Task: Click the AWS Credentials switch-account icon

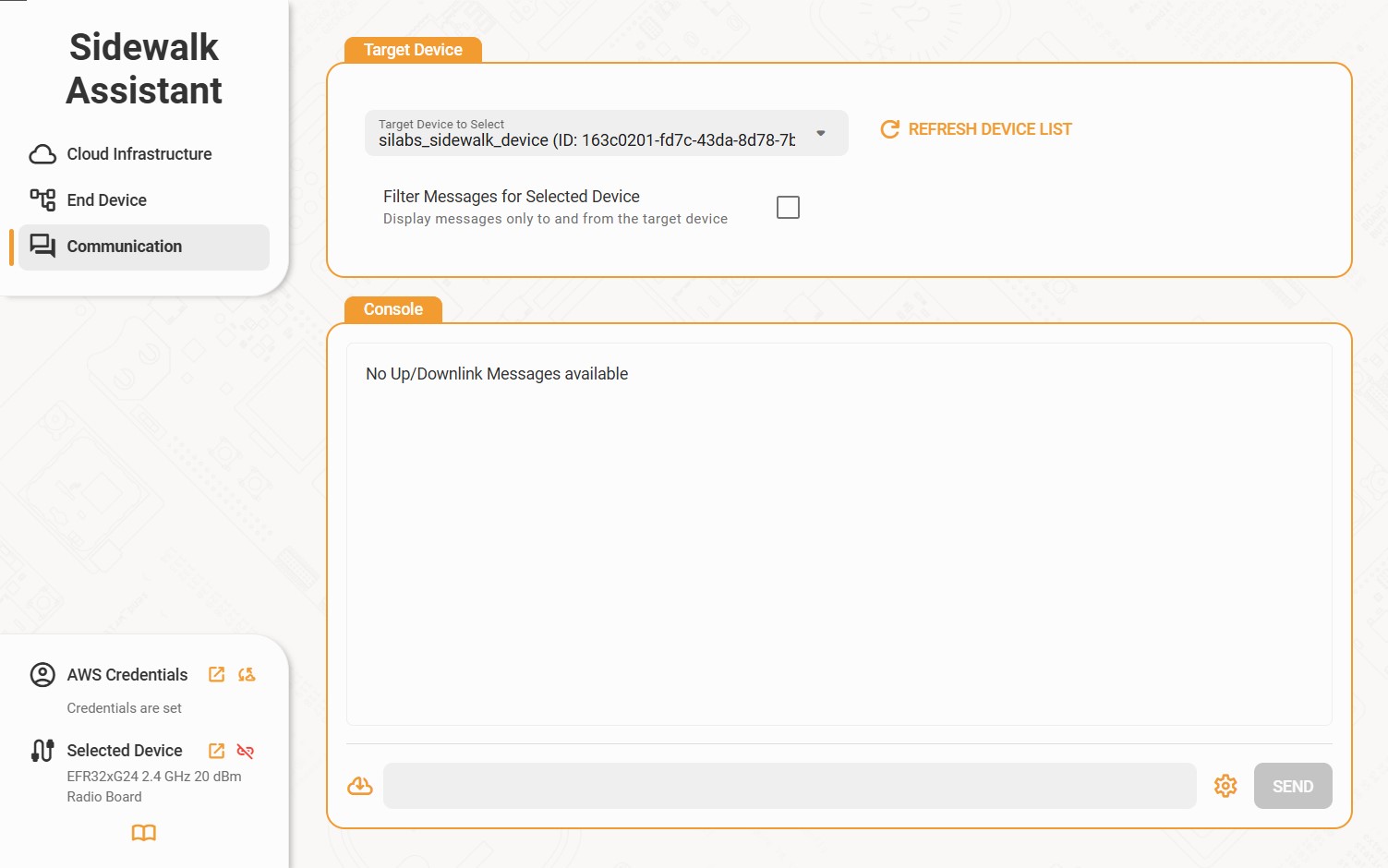Action: pyautogui.click(x=247, y=675)
